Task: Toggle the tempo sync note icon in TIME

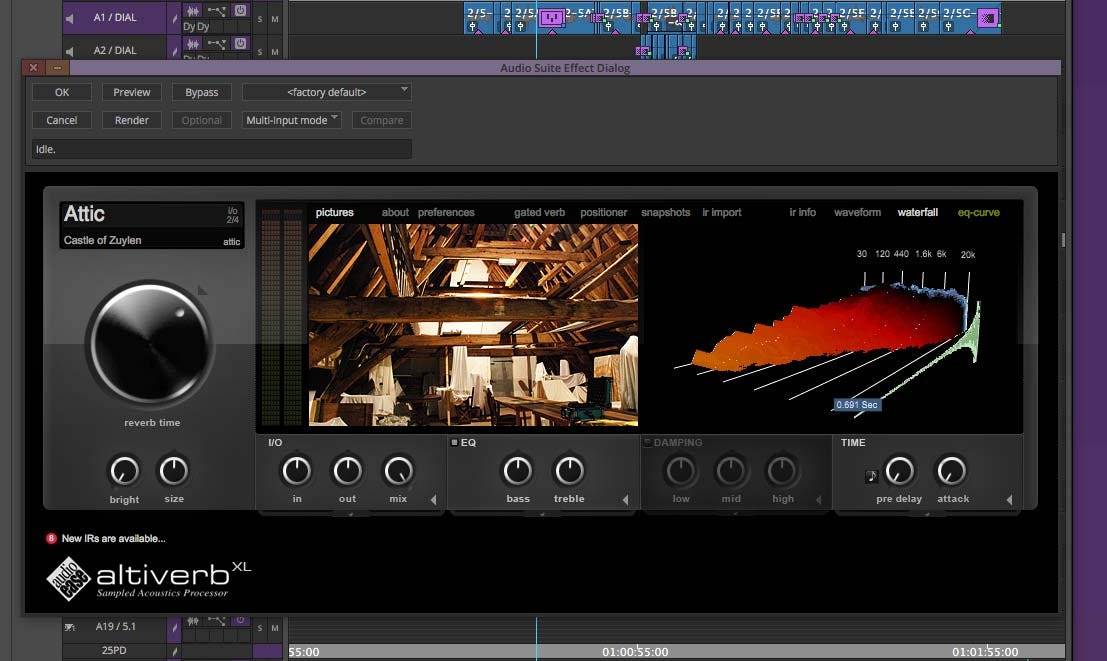Action: (x=871, y=476)
